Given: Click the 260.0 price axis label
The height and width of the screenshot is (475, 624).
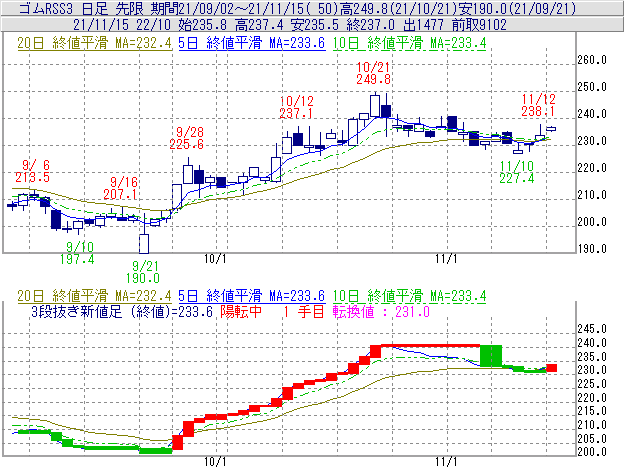Looking at the screenshot, I should [x=592, y=60].
